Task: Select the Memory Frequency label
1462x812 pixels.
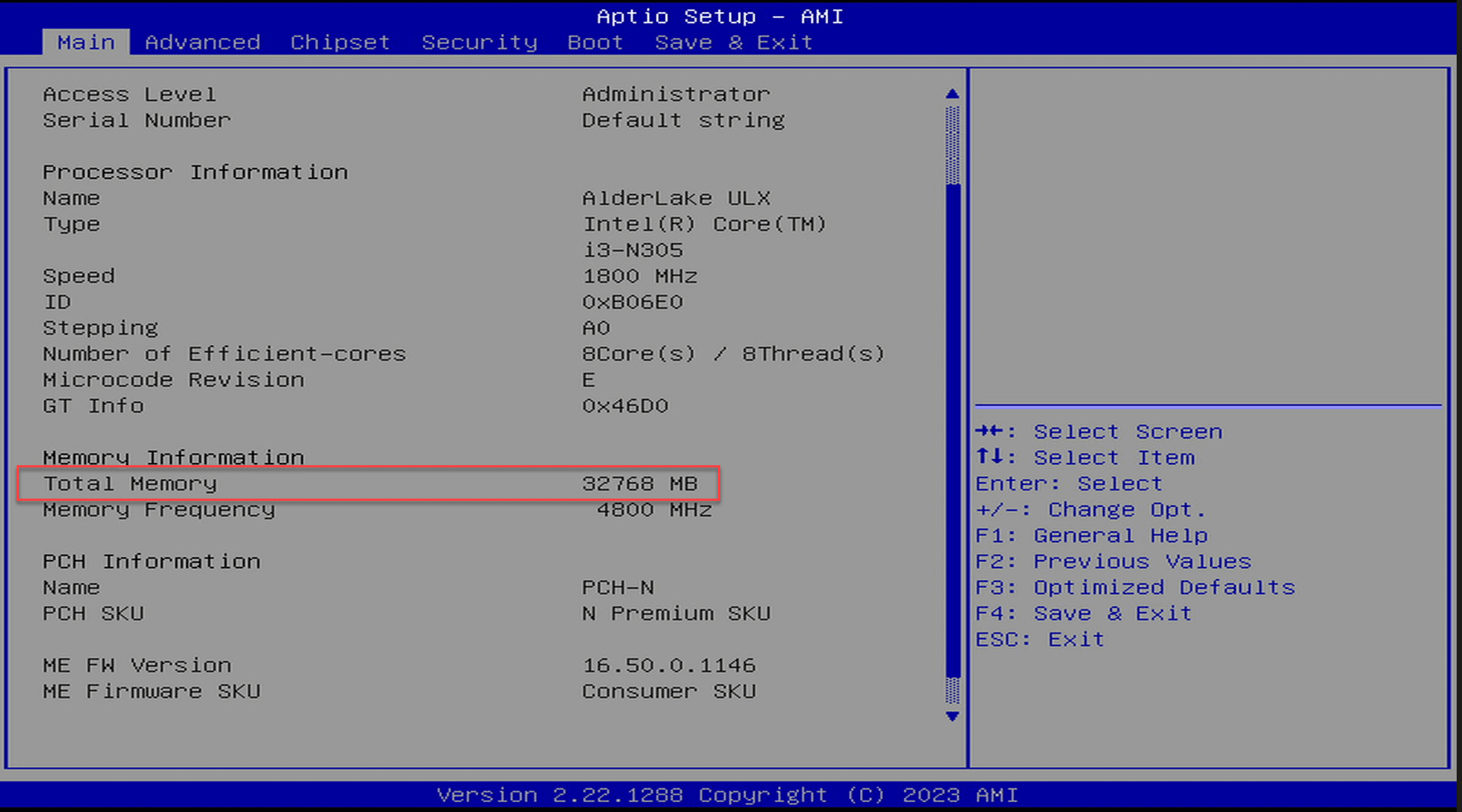Action: (159, 510)
